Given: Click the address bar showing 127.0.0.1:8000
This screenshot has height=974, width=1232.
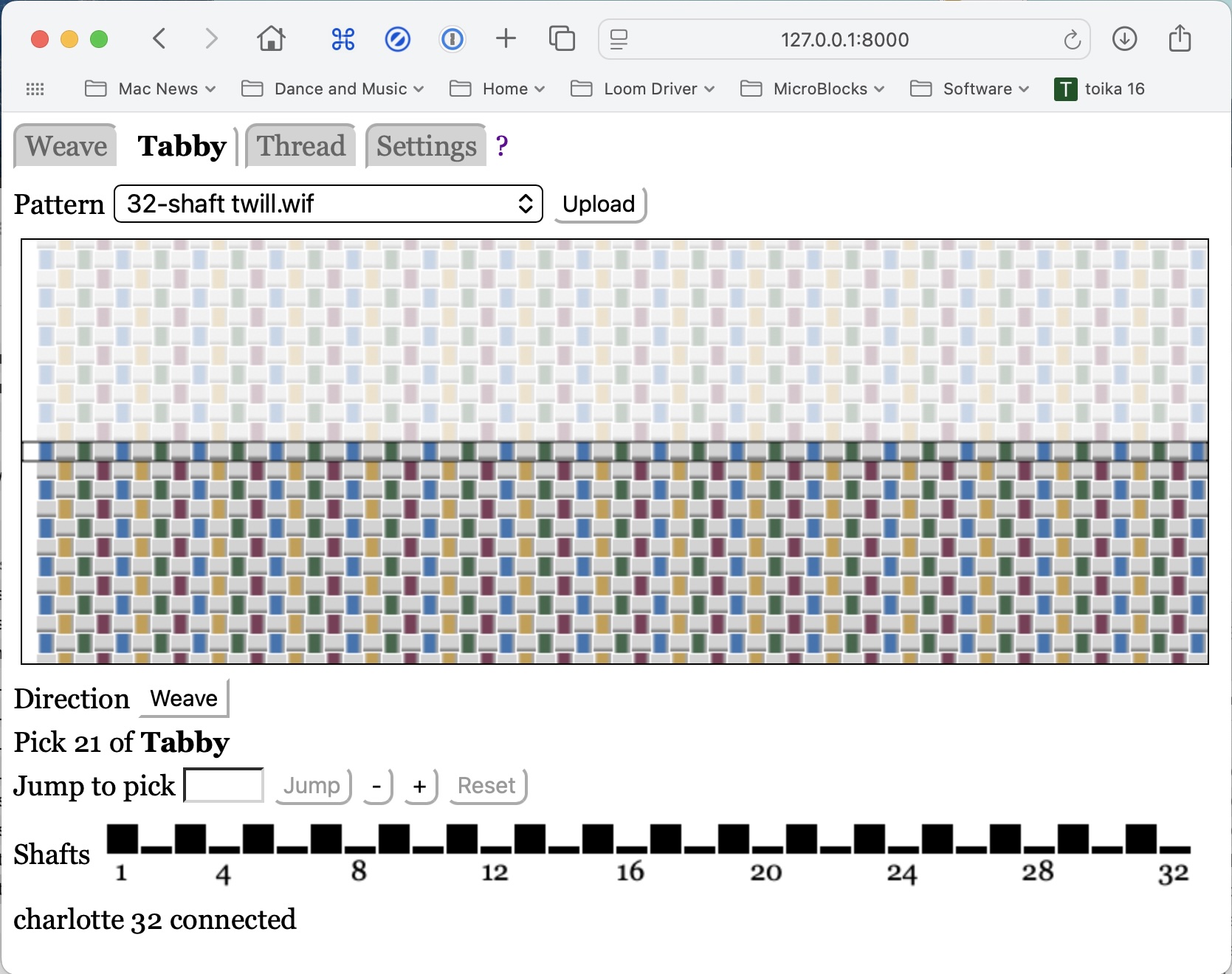Looking at the screenshot, I should [x=844, y=40].
